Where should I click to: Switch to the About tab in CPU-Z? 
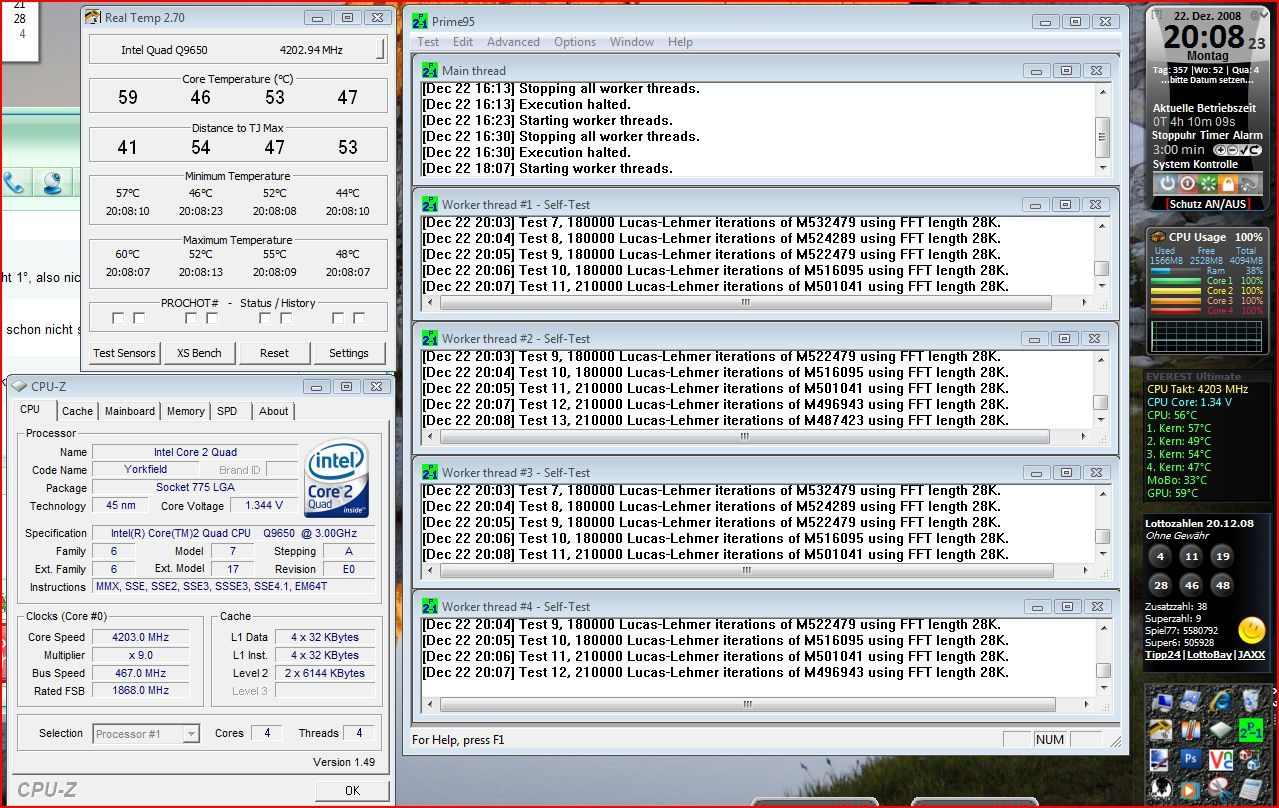point(273,411)
